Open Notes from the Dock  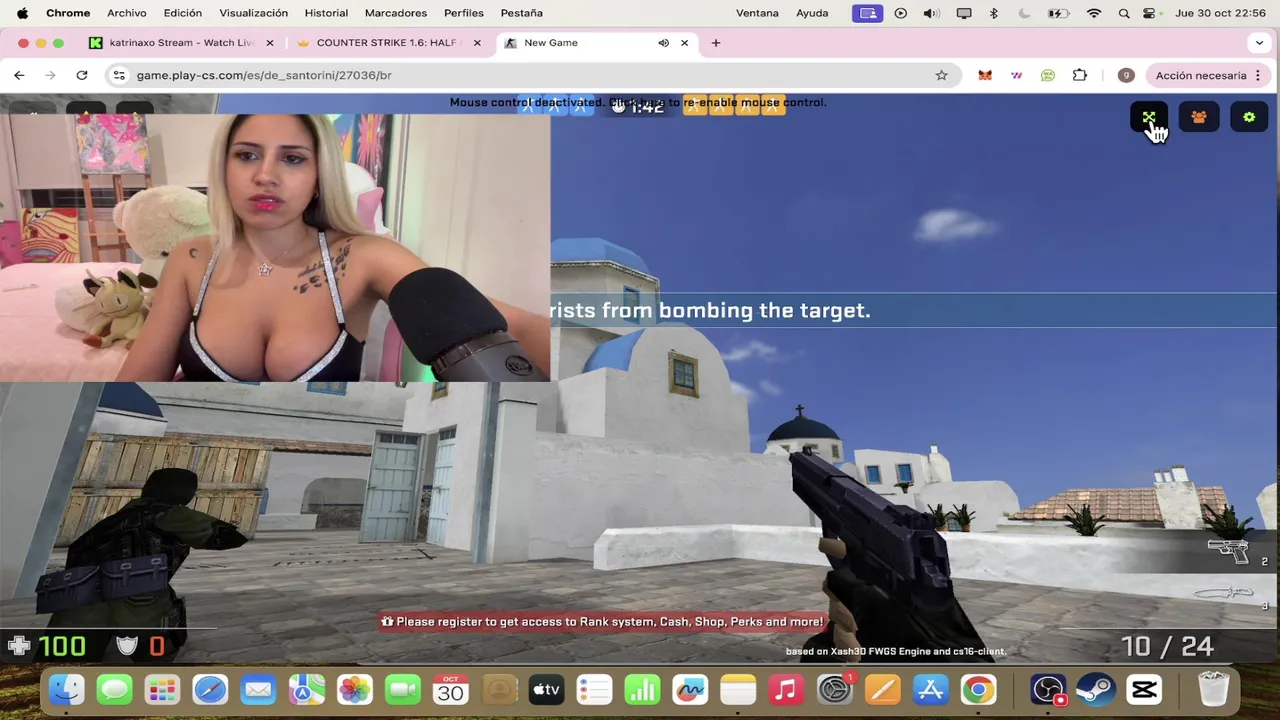click(x=738, y=690)
